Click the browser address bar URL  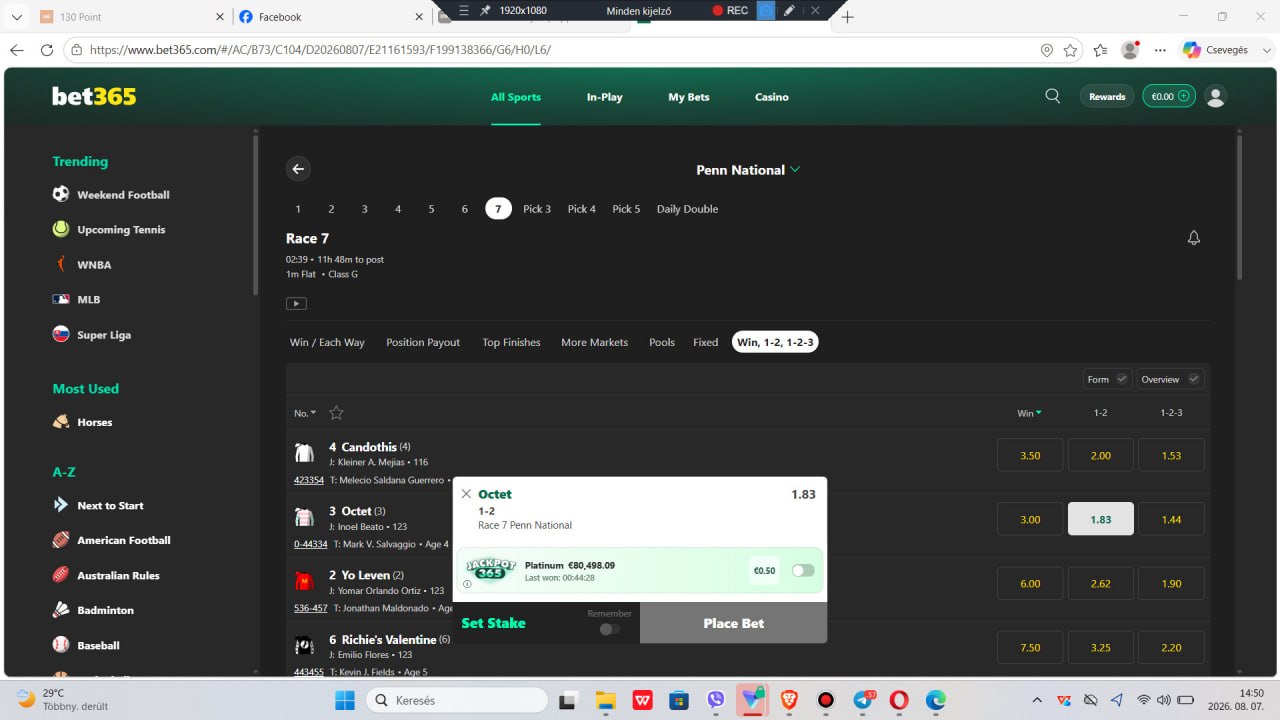coord(320,50)
